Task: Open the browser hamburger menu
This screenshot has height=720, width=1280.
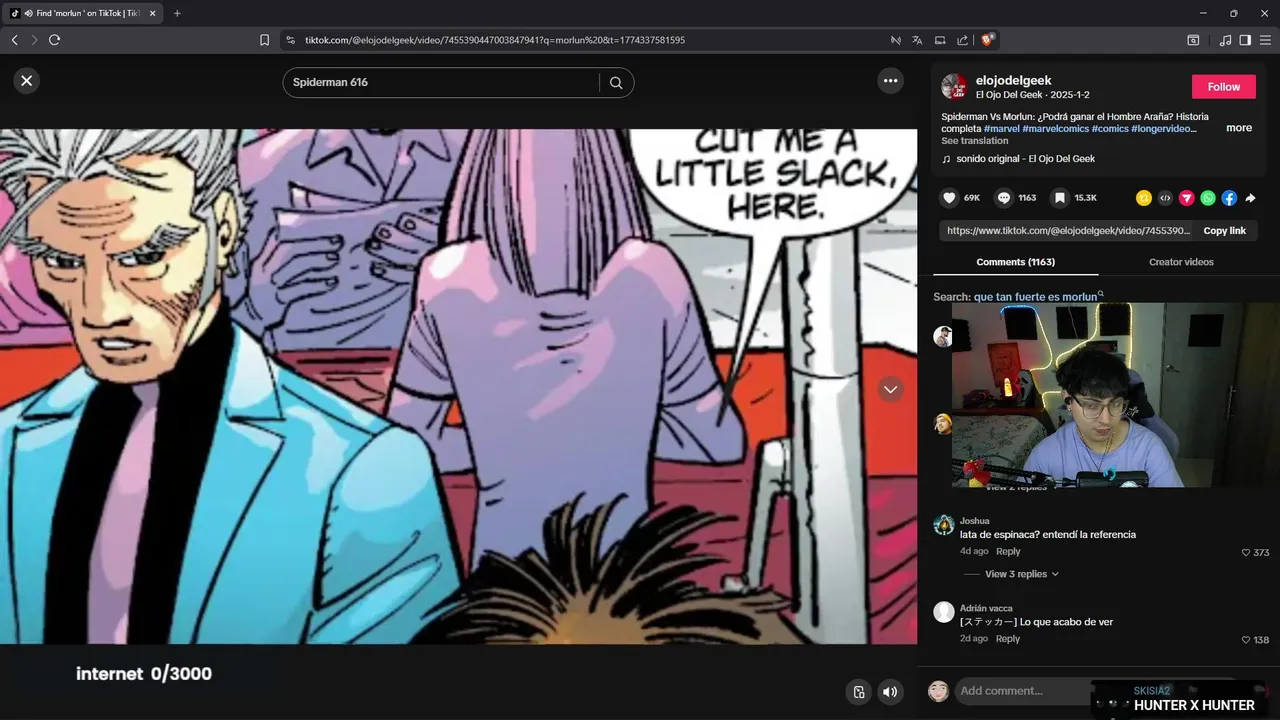Action: 1265,40
